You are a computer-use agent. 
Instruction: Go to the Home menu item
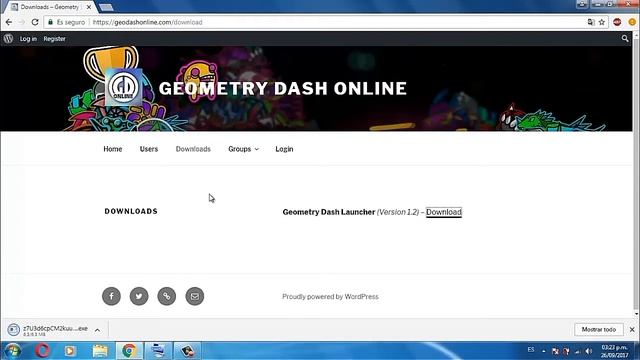pos(113,149)
